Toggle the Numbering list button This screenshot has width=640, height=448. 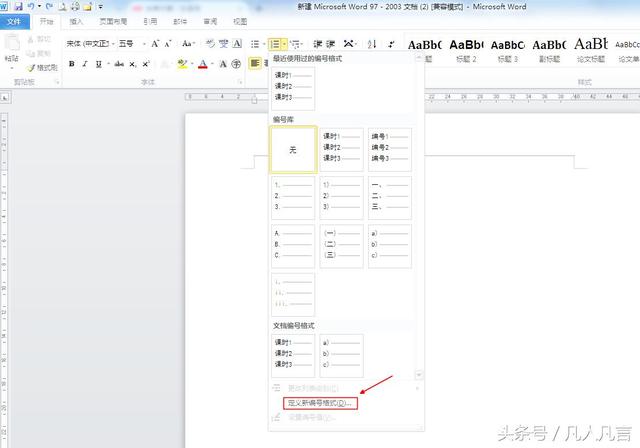(x=275, y=44)
